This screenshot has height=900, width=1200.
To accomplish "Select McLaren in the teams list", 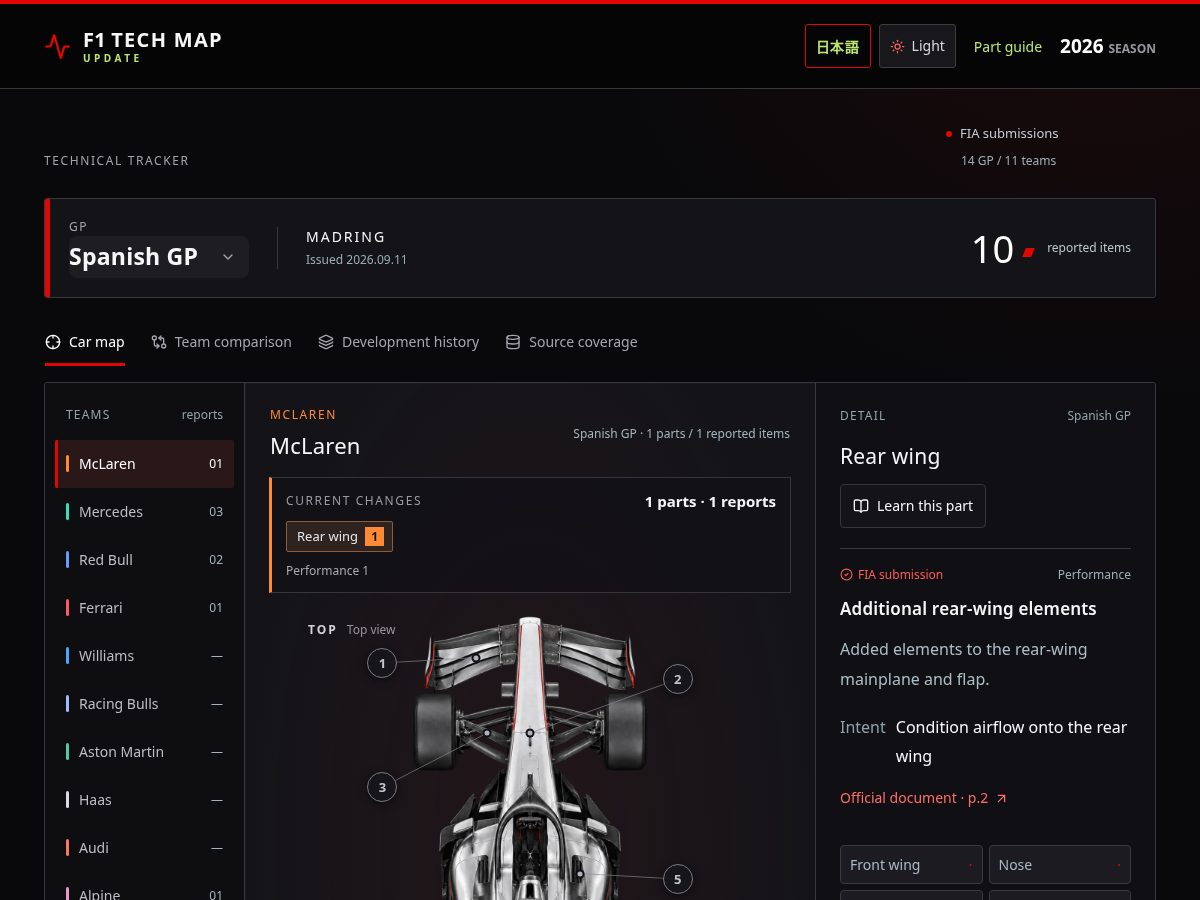I will pyautogui.click(x=144, y=464).
